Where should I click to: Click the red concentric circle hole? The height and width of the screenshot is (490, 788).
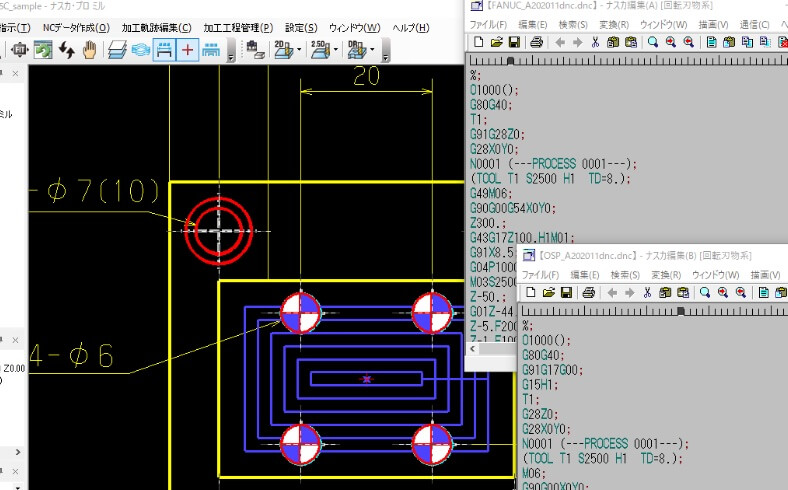coord(217,228)
